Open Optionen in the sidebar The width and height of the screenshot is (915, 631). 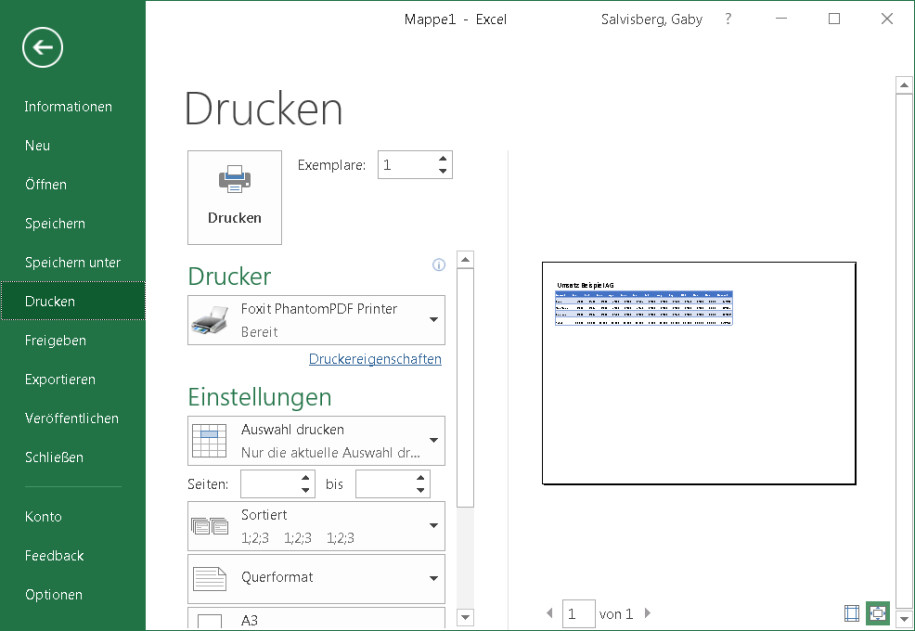pos(54,594)
